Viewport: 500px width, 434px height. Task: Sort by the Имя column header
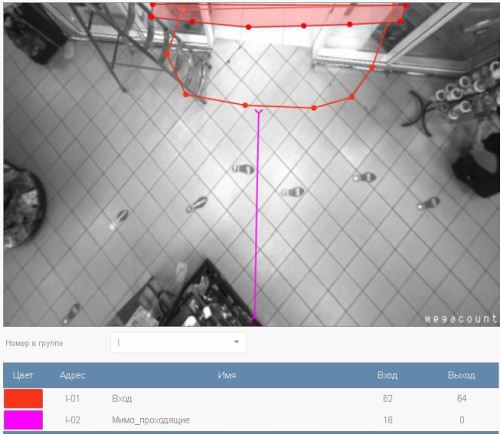click(227, 375)
